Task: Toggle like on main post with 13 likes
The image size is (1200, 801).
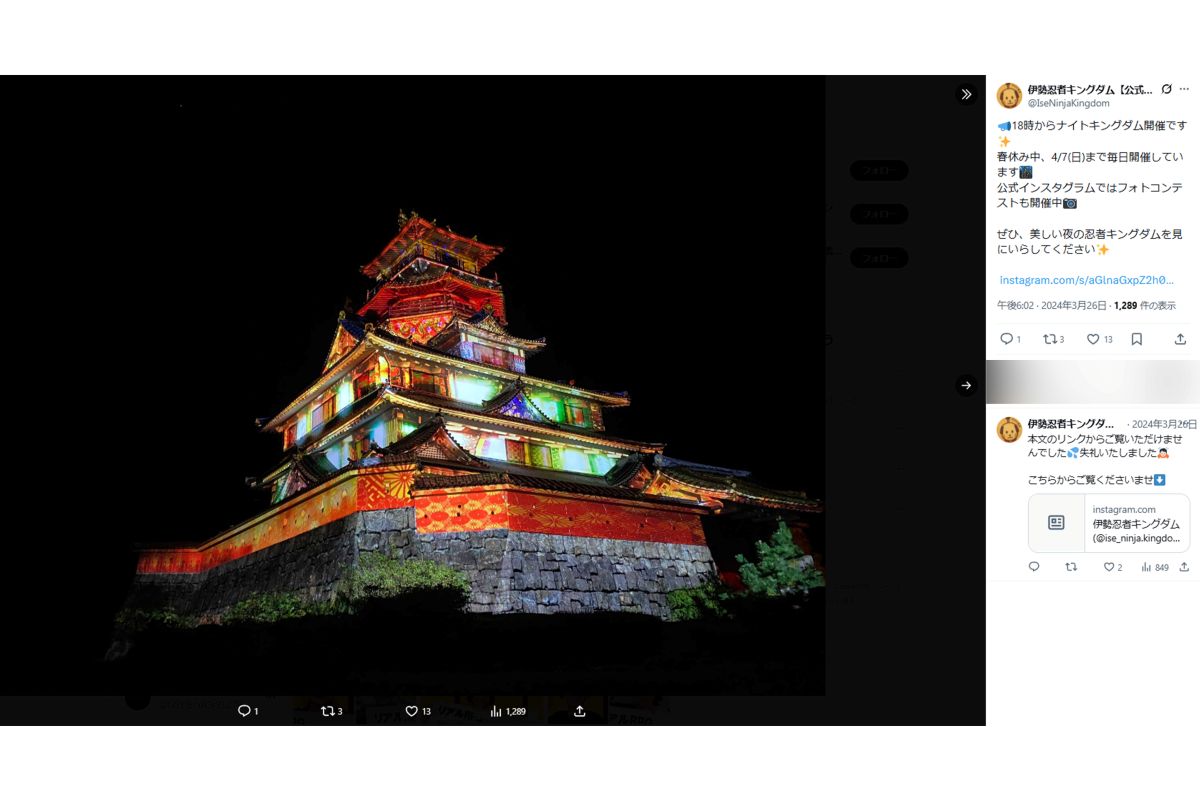Action: pyautogui.click(x=1099, y=339)
